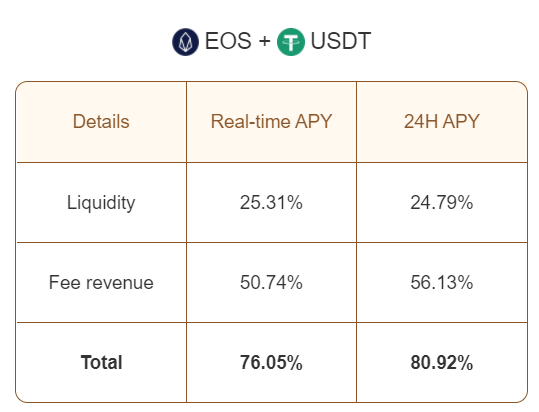This screenshot has width=539, height=412.
Task: Click the 56.13% fee revenue value
Action: click(442, 282)
